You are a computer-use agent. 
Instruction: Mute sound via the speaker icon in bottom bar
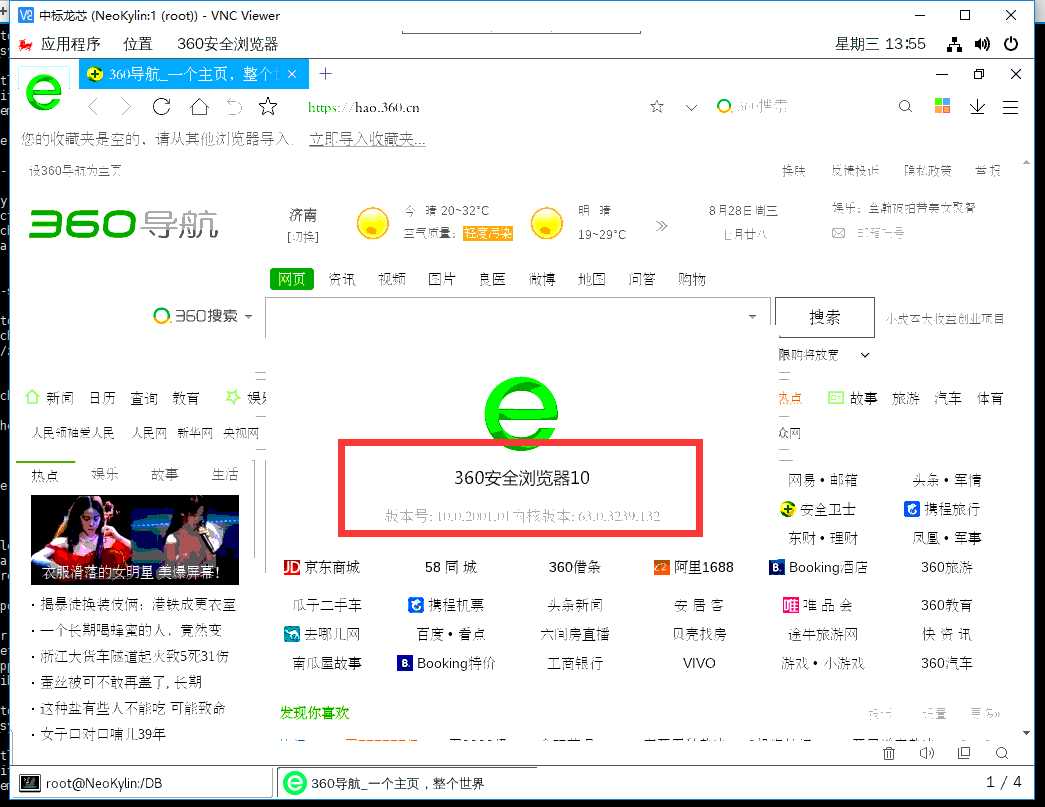[x=925, y=753]
